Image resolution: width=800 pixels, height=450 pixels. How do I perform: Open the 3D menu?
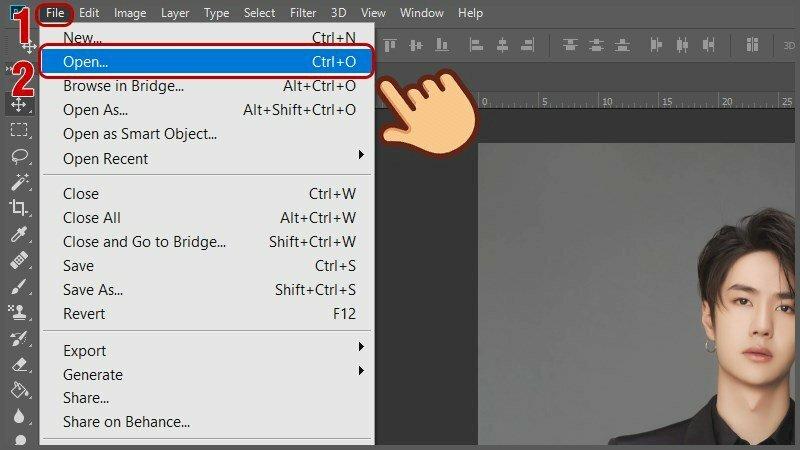[338, 13]
